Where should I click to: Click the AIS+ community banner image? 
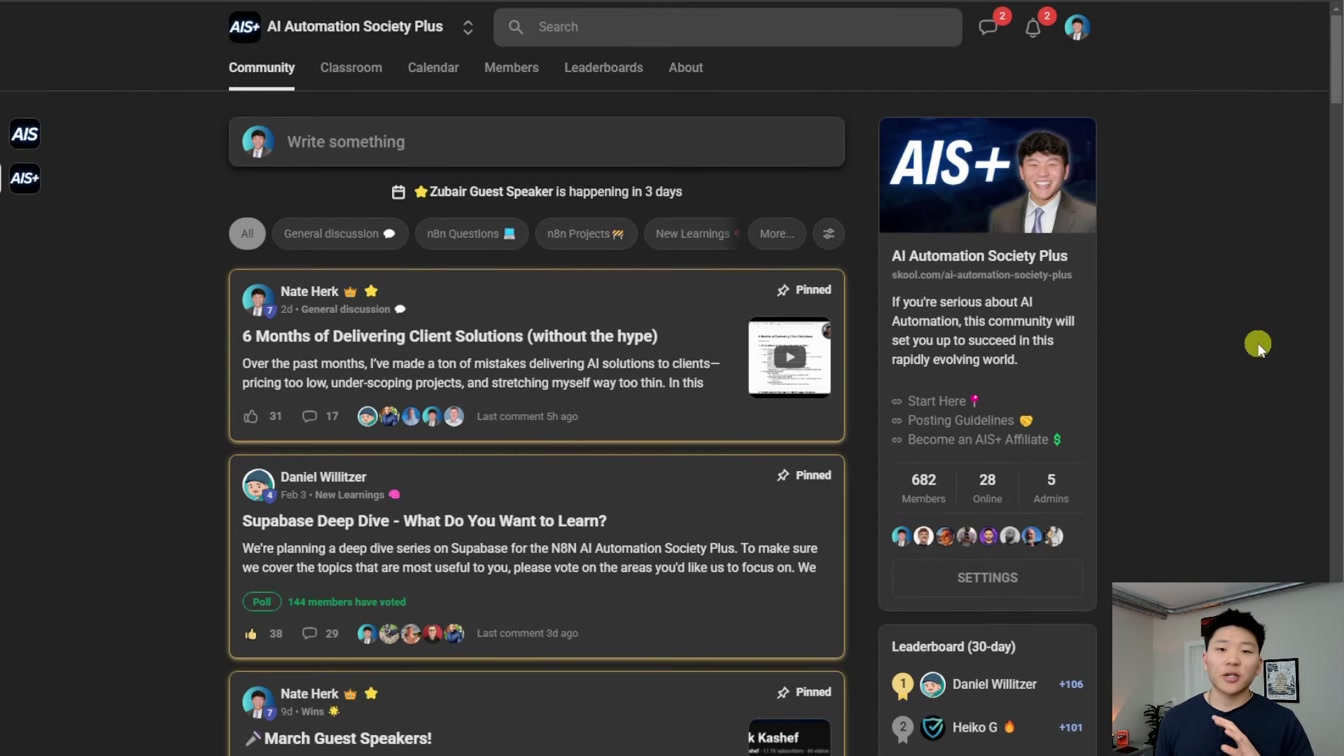[x=987, y=176]
